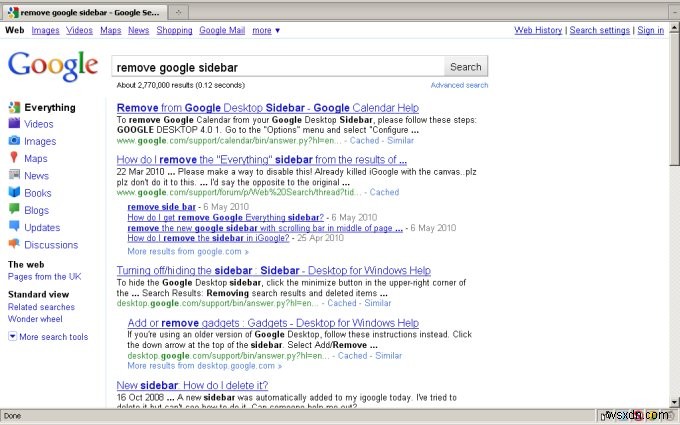Open 'remove side bar' sub-result
Viewport: 680px width, 425px height.
[x=161, y=207]
